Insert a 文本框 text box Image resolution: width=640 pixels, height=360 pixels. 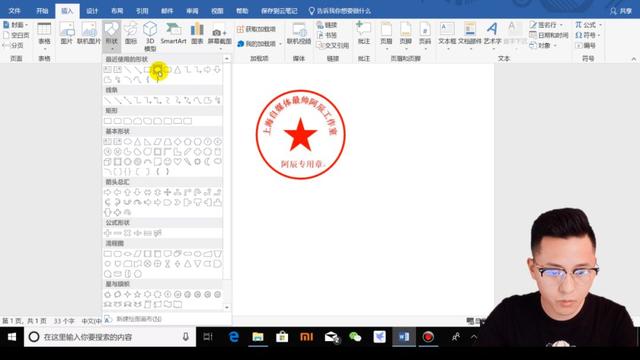(x=447, y=33)
